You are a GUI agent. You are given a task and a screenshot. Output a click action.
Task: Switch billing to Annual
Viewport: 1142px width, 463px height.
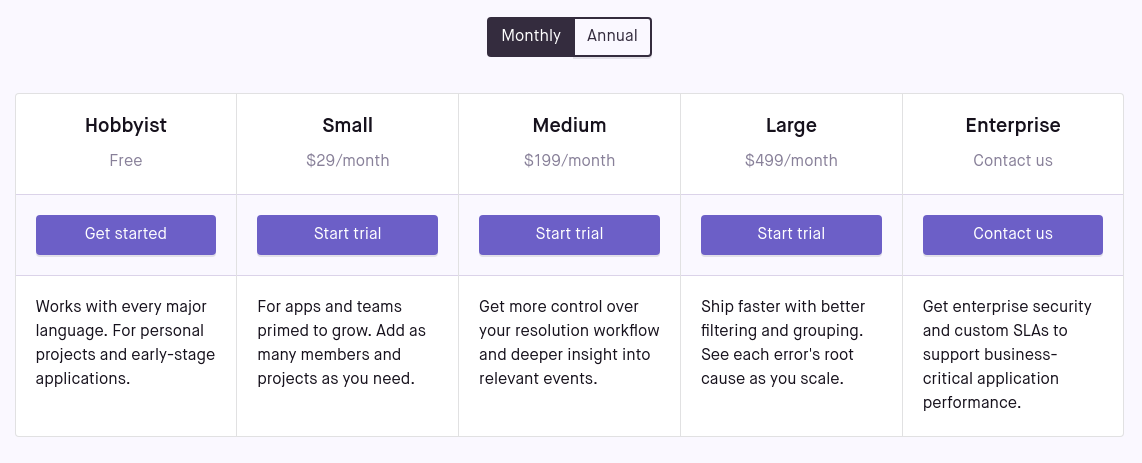(613, 36)
